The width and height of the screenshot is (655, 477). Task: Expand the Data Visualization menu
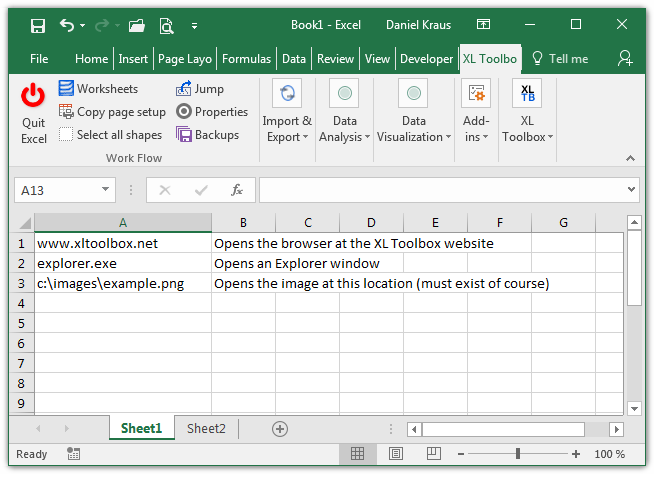[414, 112]
